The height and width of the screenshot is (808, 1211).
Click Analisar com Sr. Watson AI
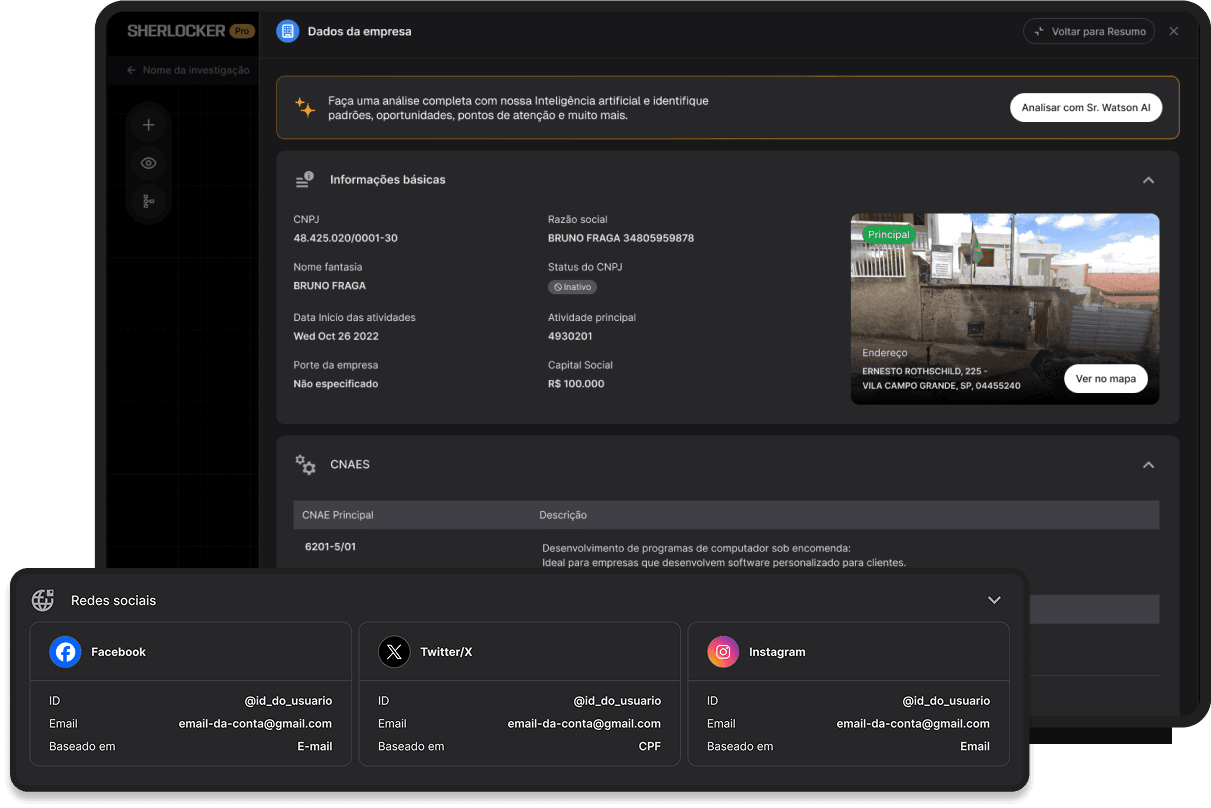[x=1086, y=107]
